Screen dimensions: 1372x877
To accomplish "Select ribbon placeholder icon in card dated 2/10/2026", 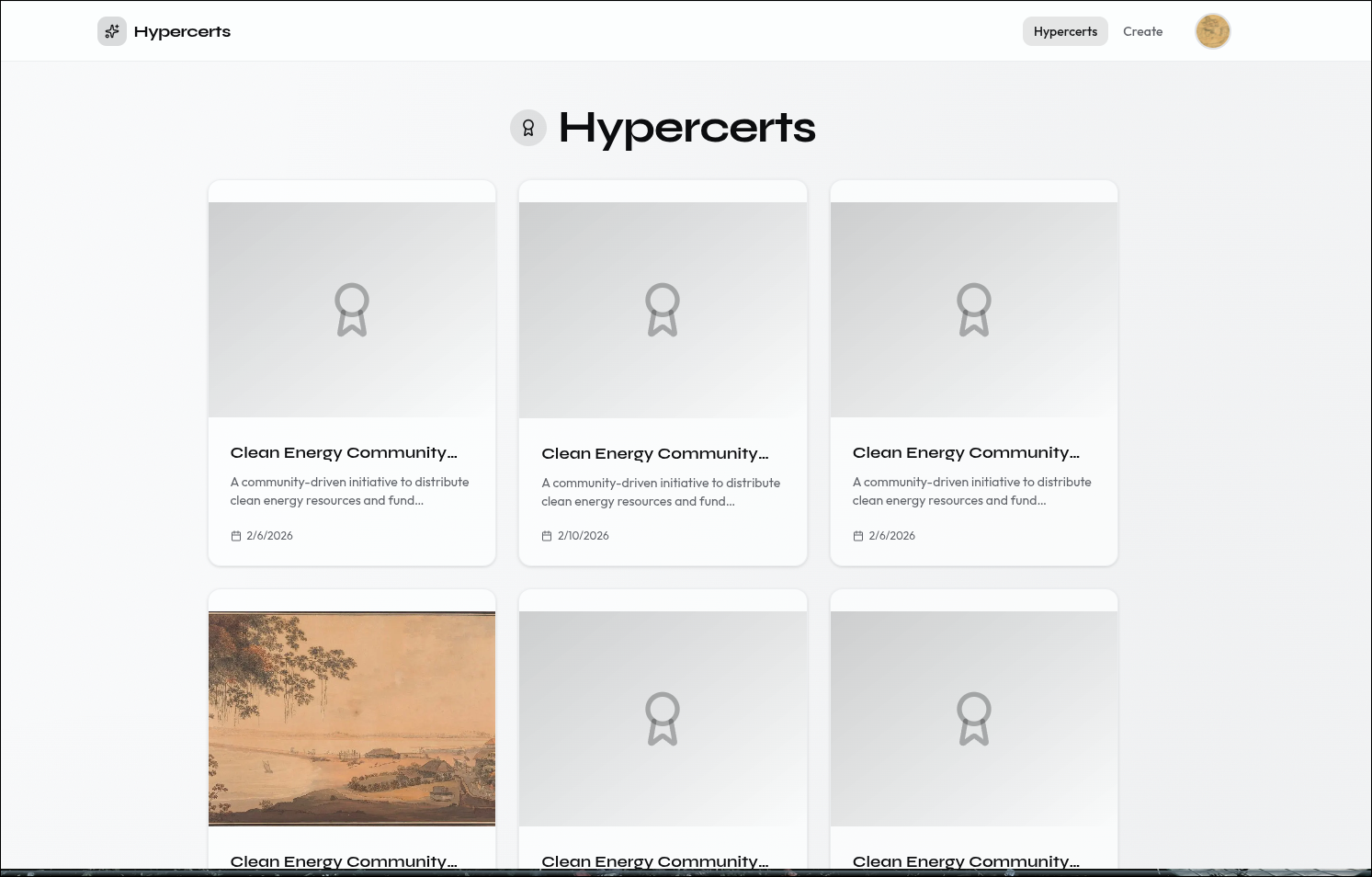I will [x=663, y=310].
